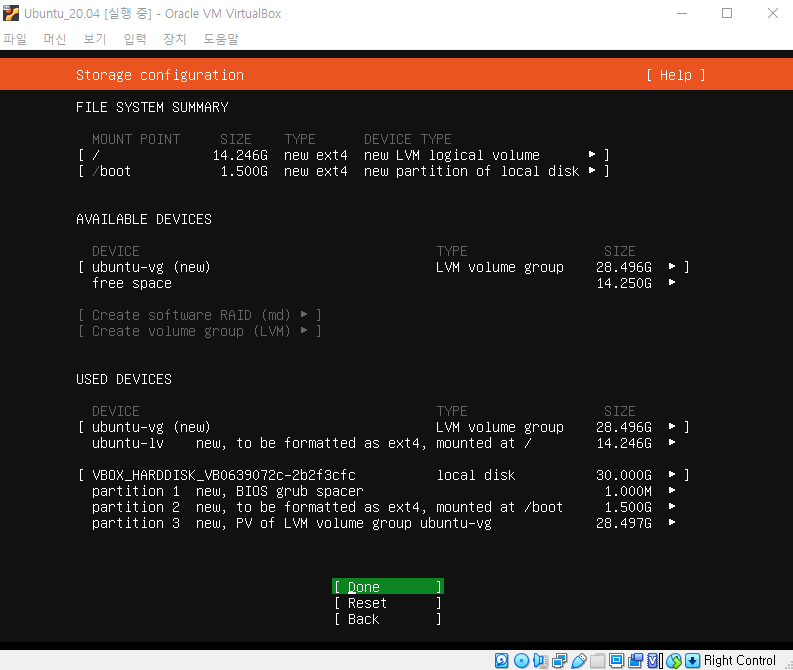The height and width of the screenshot is (670, 793).
Task: Confirm storage configuration with Done
Action: pyautogui.click(x=388, y=587)
